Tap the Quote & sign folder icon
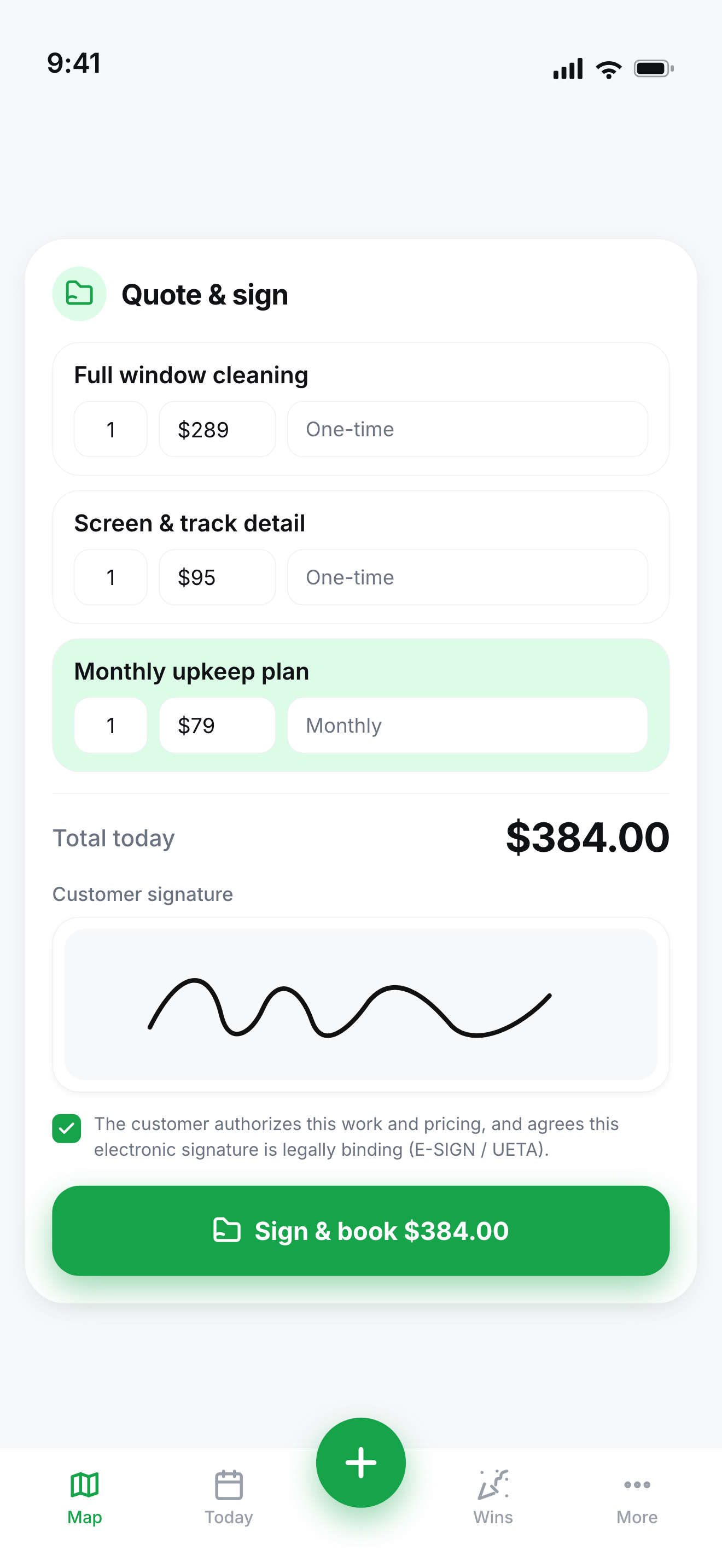This screenshot has height=1568, width=722. click(x=79, y=294)
